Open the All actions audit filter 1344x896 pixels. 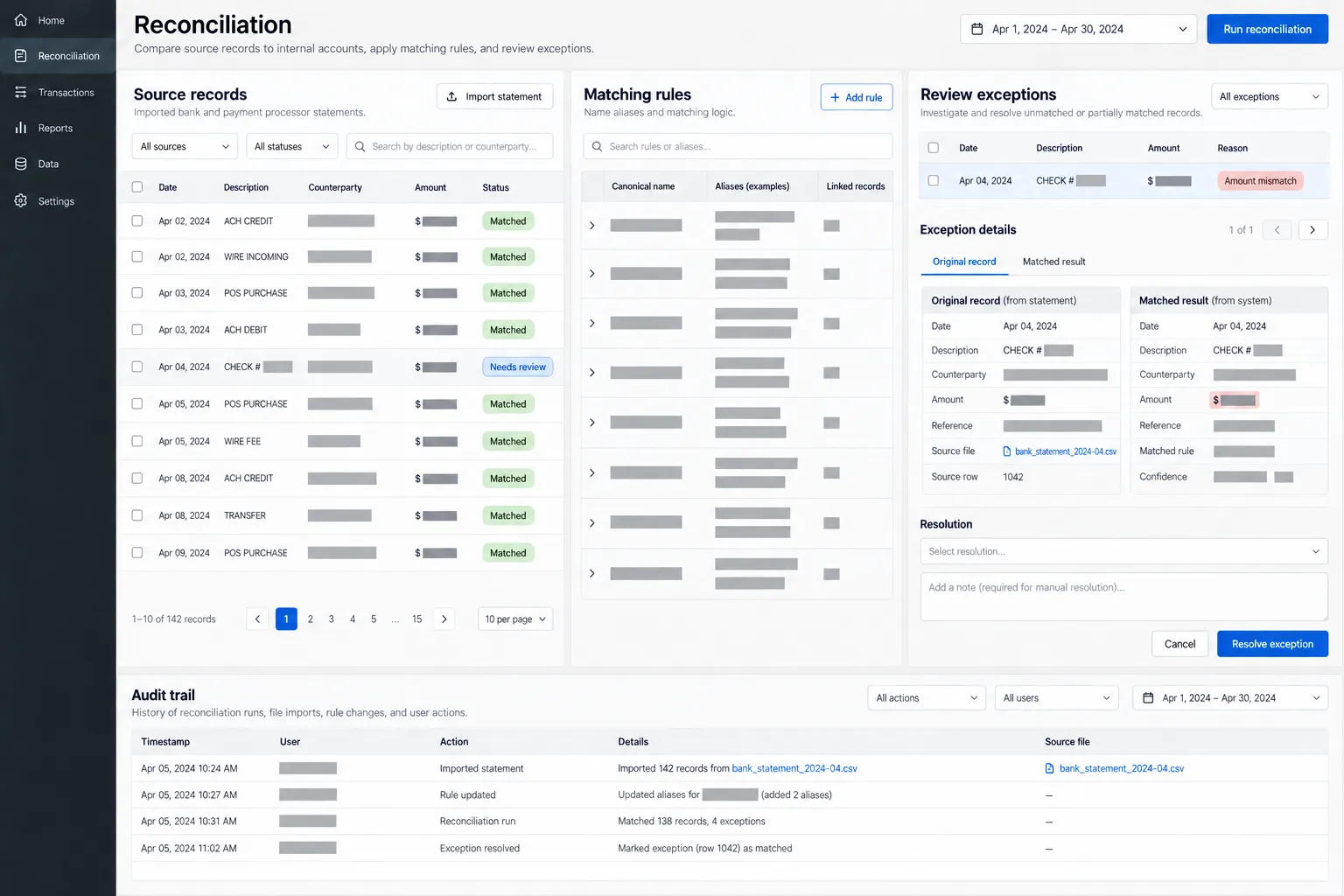tap(927, 697)
